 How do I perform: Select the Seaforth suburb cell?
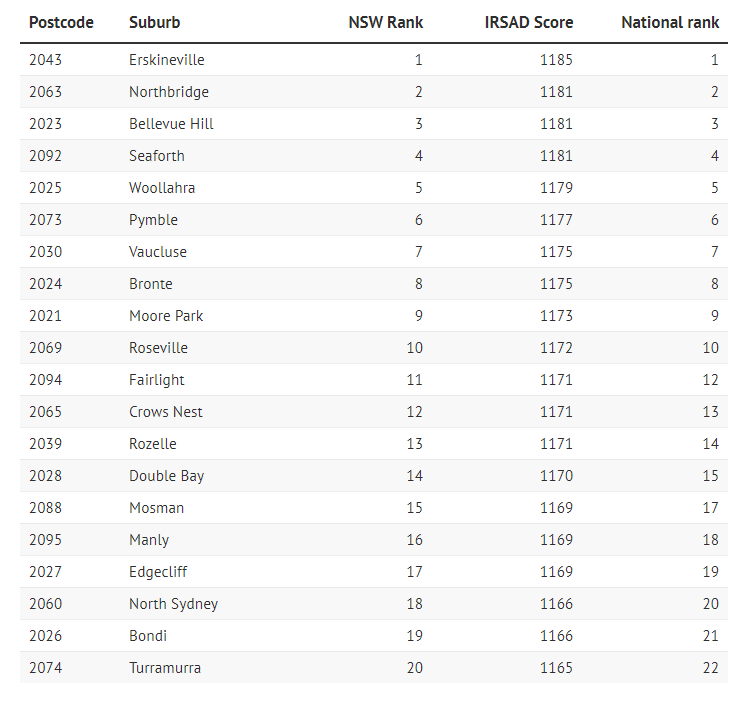157,156
